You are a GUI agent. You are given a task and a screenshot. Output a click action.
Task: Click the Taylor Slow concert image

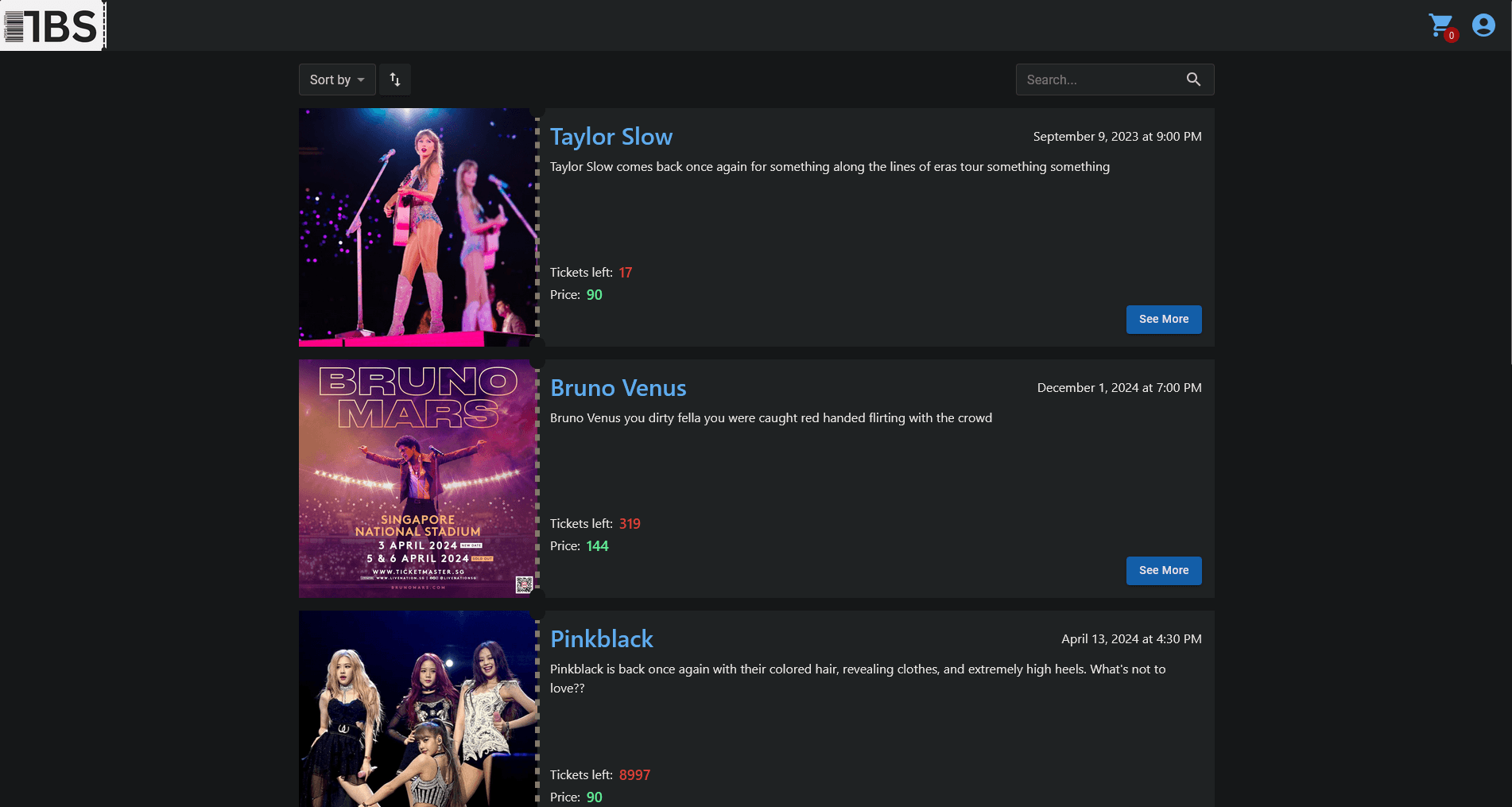(418, 227)
